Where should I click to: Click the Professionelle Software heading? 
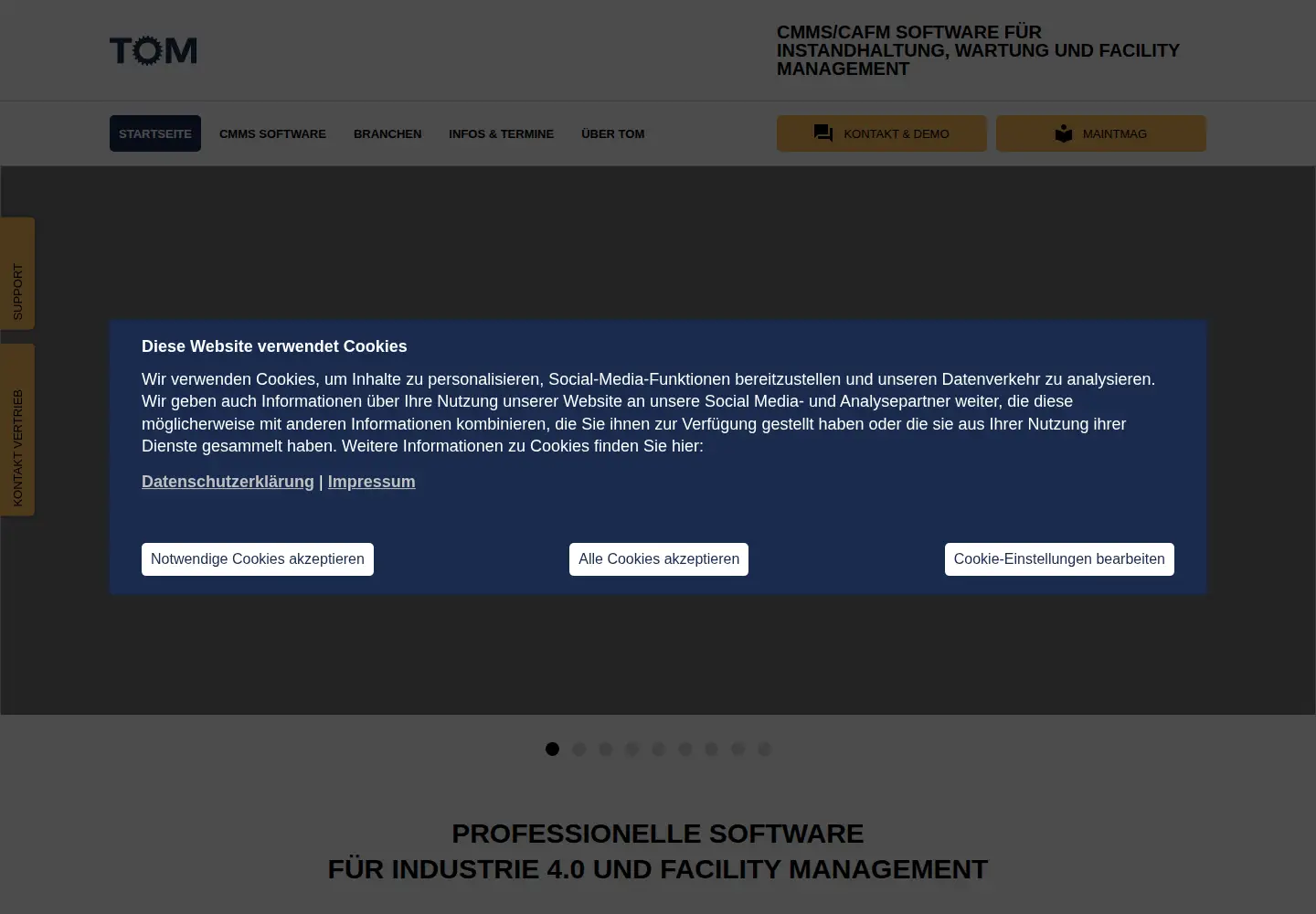658,851
